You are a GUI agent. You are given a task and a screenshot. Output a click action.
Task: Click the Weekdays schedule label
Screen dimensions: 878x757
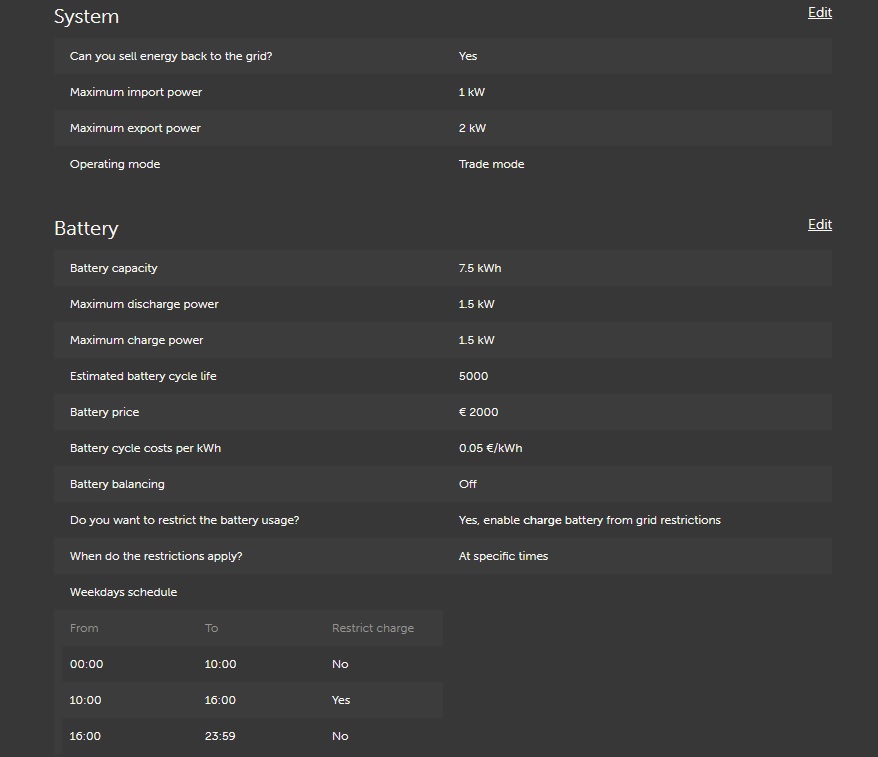pos(123,592)
